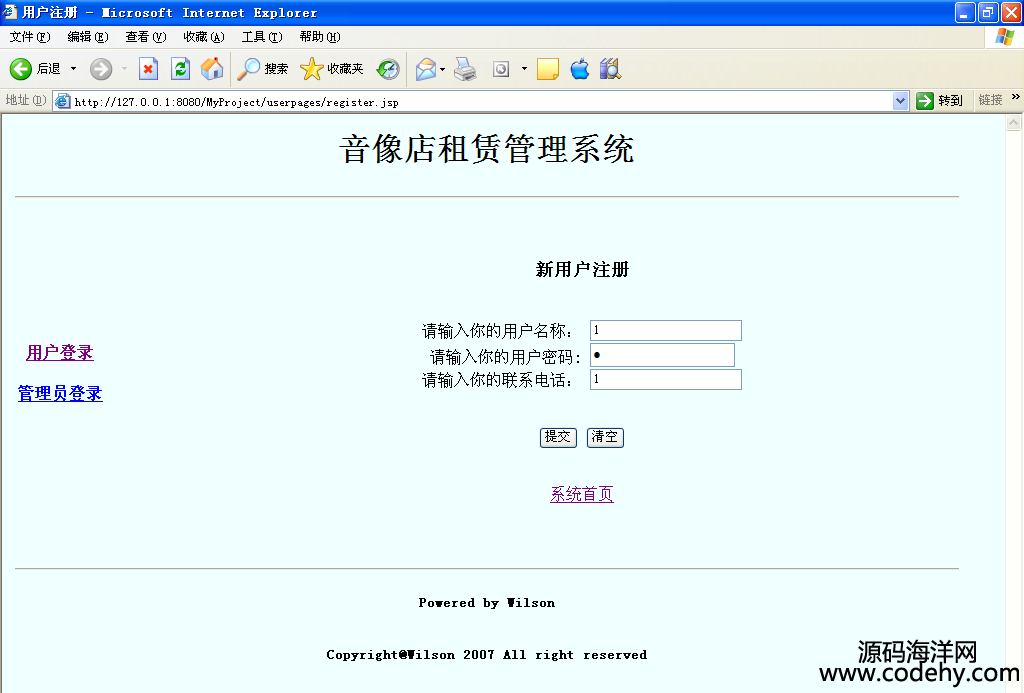Click the Stop loading icon
The height and width of the screenshot is (693, 1024).
pos(148,69)
